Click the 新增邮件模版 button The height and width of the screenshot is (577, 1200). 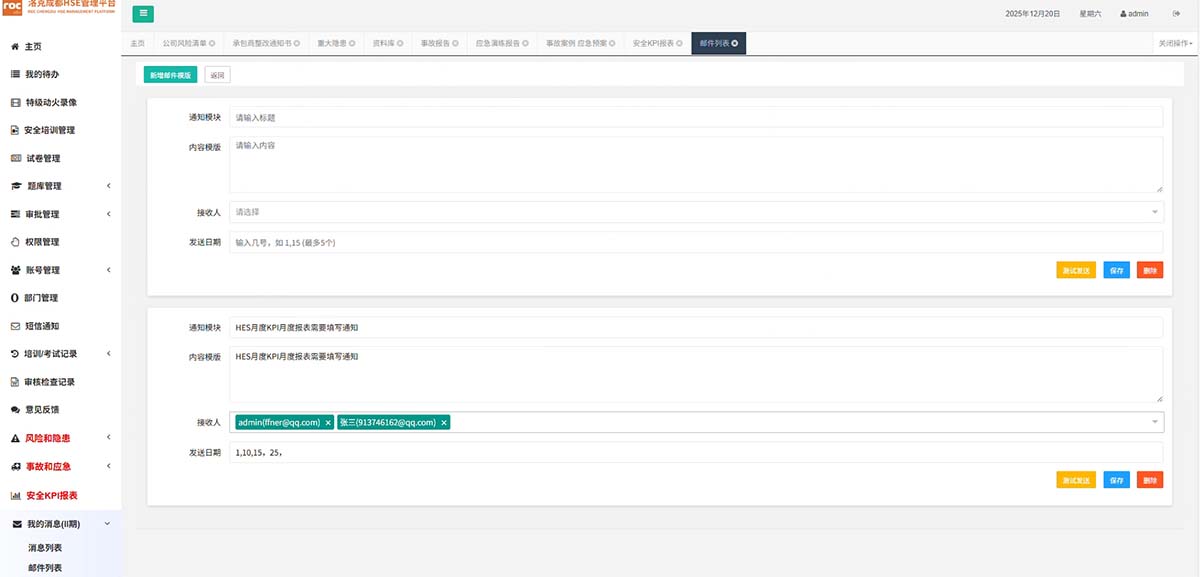tap(170, 75)
